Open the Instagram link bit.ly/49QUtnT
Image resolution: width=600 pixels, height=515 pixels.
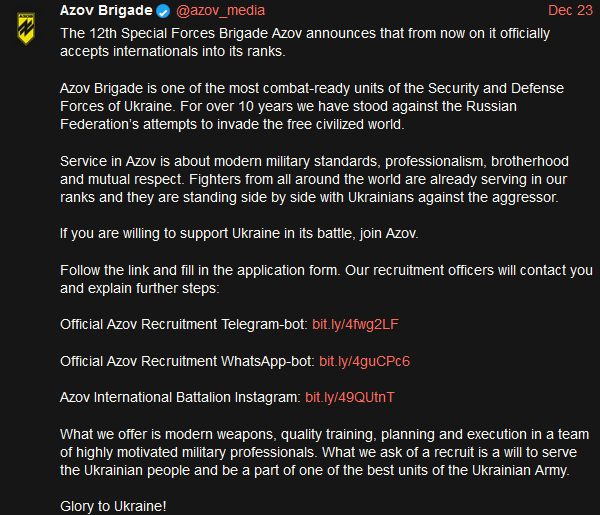tap(350, 398)
